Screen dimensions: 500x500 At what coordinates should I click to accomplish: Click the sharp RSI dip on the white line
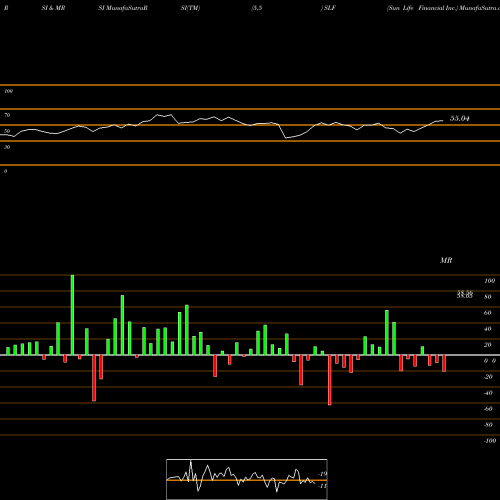pyautogui.click(x=286, y=137)
